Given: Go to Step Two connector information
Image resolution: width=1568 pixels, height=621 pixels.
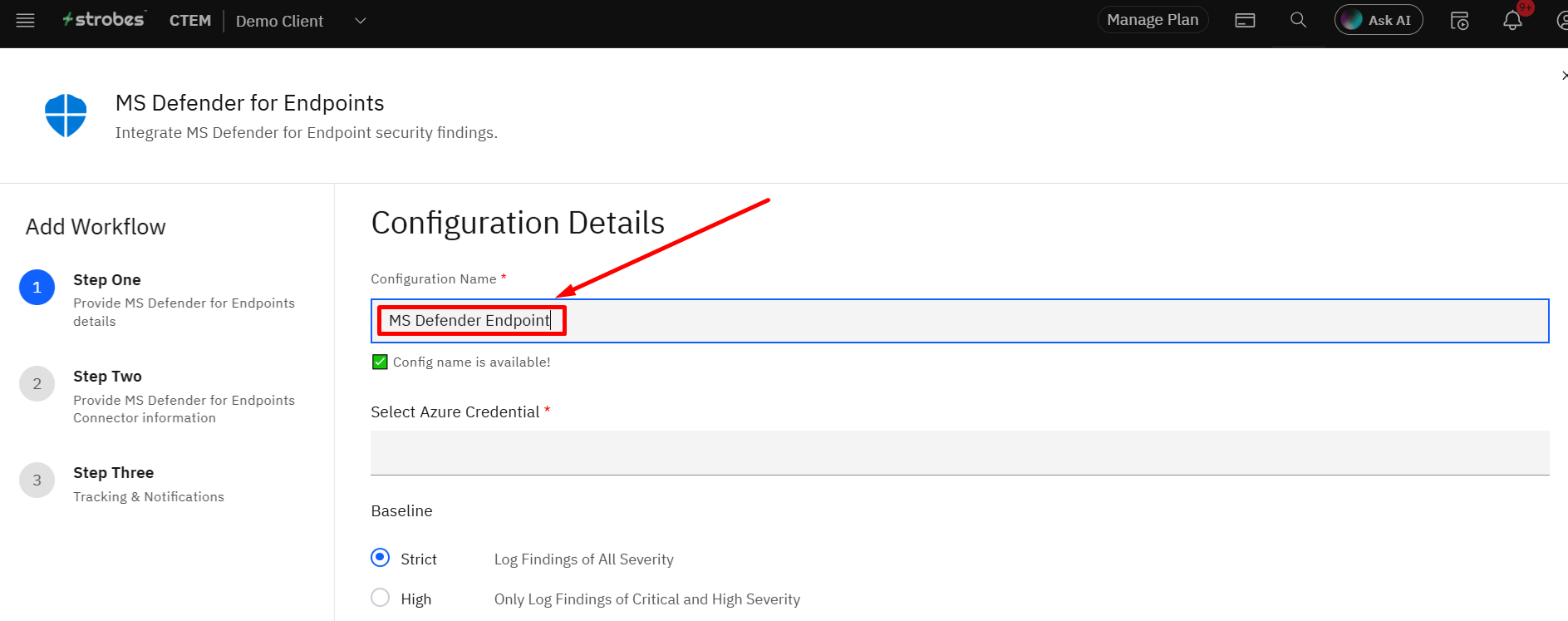Looking at the screenshot, I should click(x=158, y=396).
